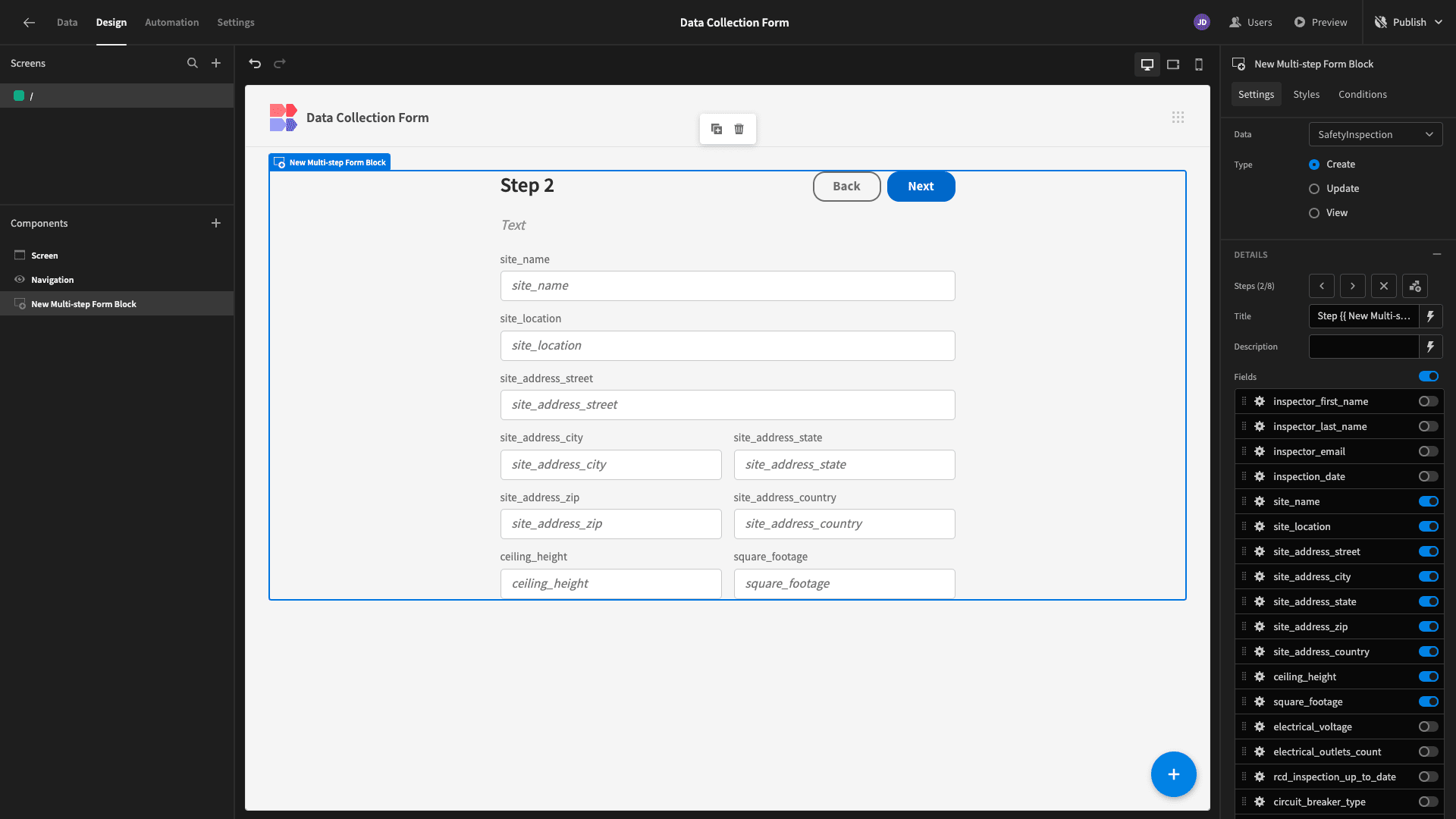Open the Publish dropdown menu

point(1410,23)
